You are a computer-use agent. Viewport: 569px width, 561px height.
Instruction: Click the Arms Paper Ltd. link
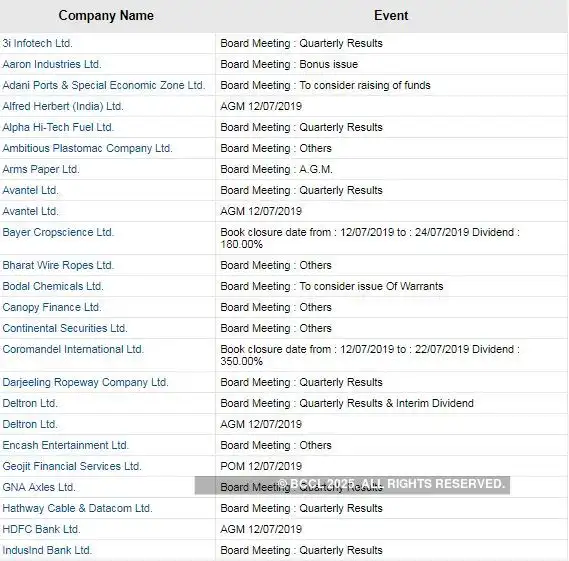(x=41, y=169)
